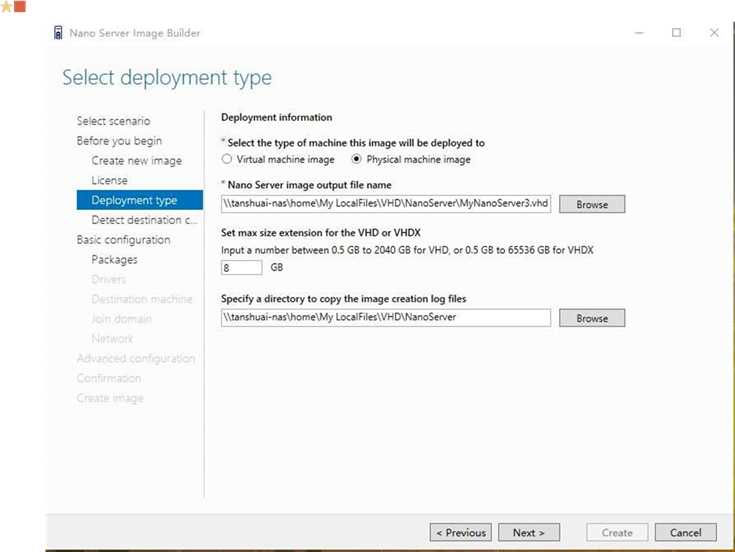
Task: Open the Before you begin step
Action: [119, 141]
